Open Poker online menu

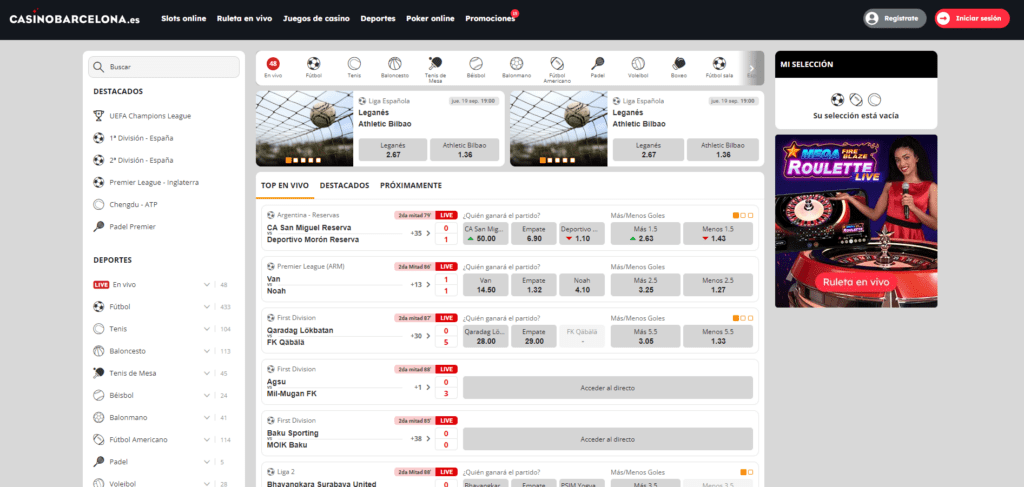430,19
